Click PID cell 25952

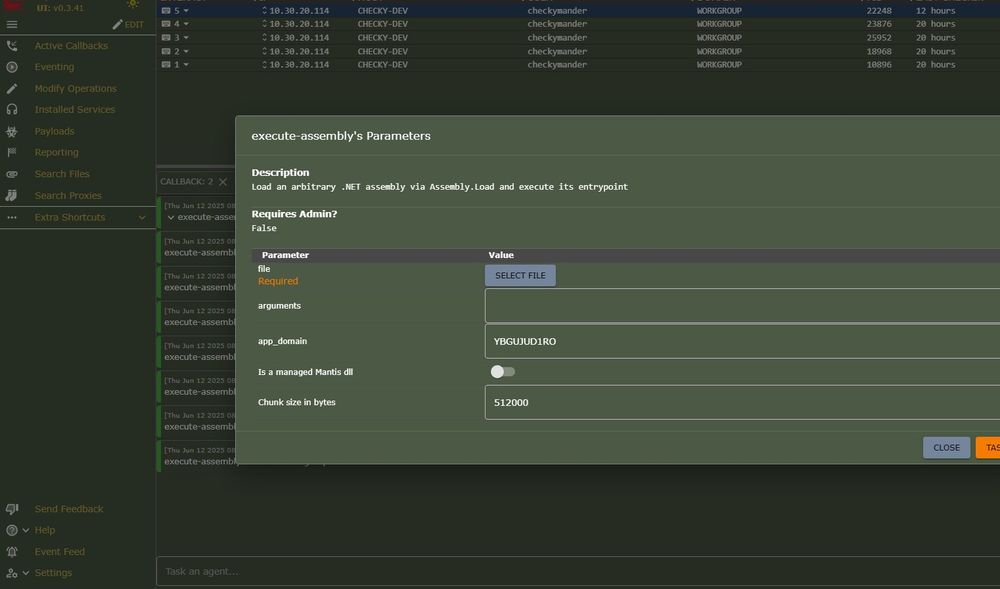pyautogui.click(x=878, y=38)
